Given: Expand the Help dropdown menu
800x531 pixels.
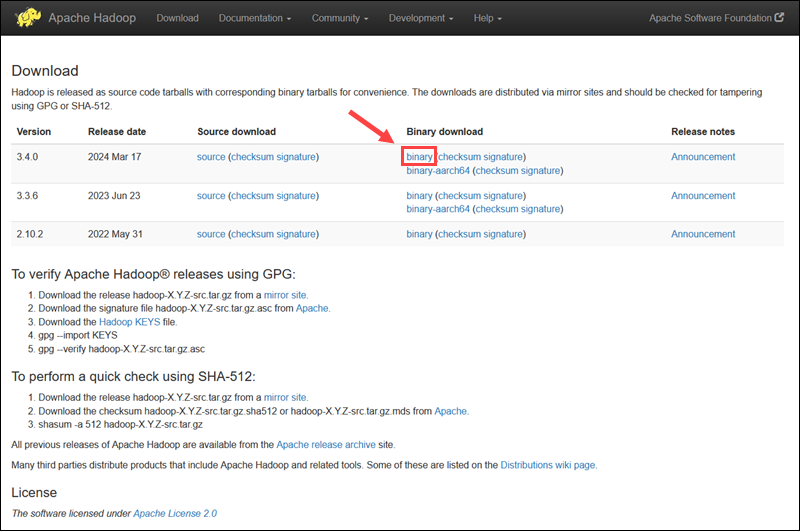Looking at the screenshot, I should (x=487, y=18).
